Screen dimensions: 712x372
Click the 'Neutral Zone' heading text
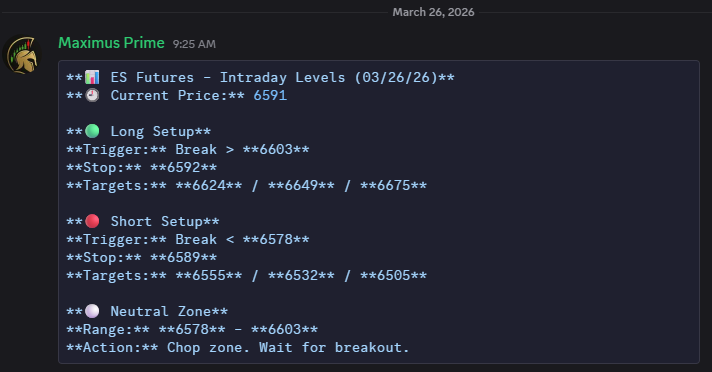(x=161, y=312)
